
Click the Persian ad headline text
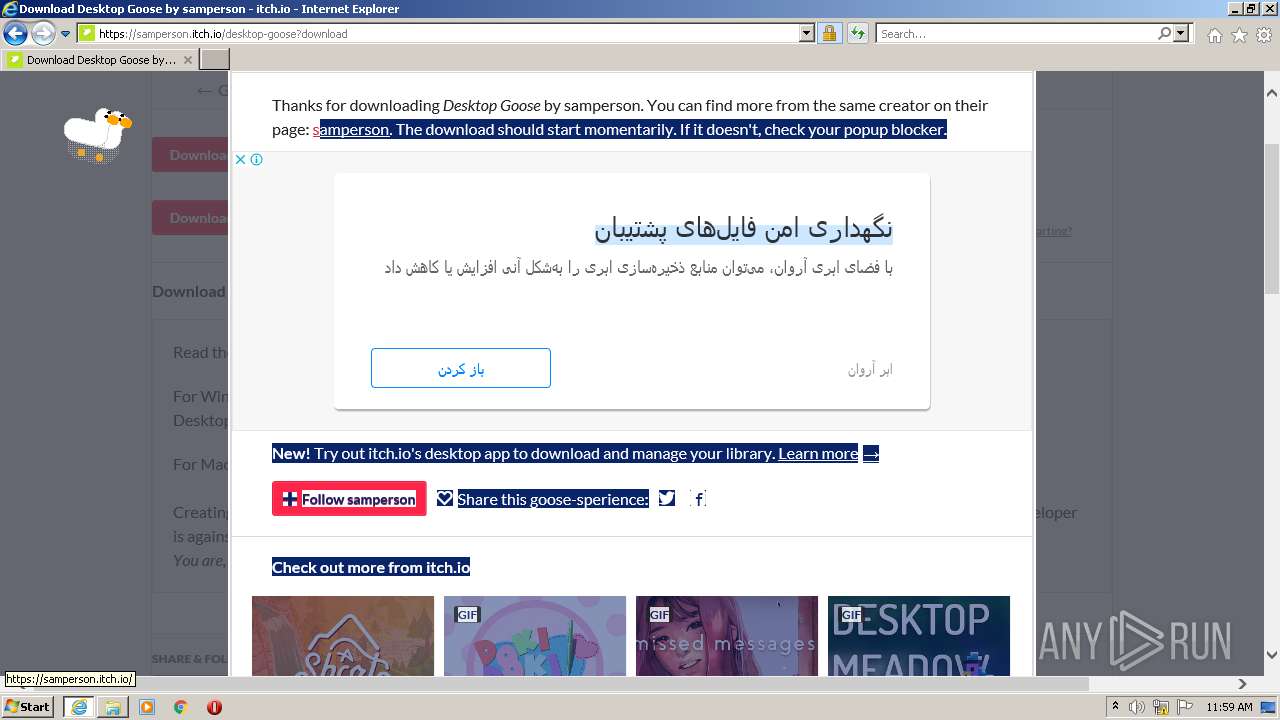pos(743,228)
